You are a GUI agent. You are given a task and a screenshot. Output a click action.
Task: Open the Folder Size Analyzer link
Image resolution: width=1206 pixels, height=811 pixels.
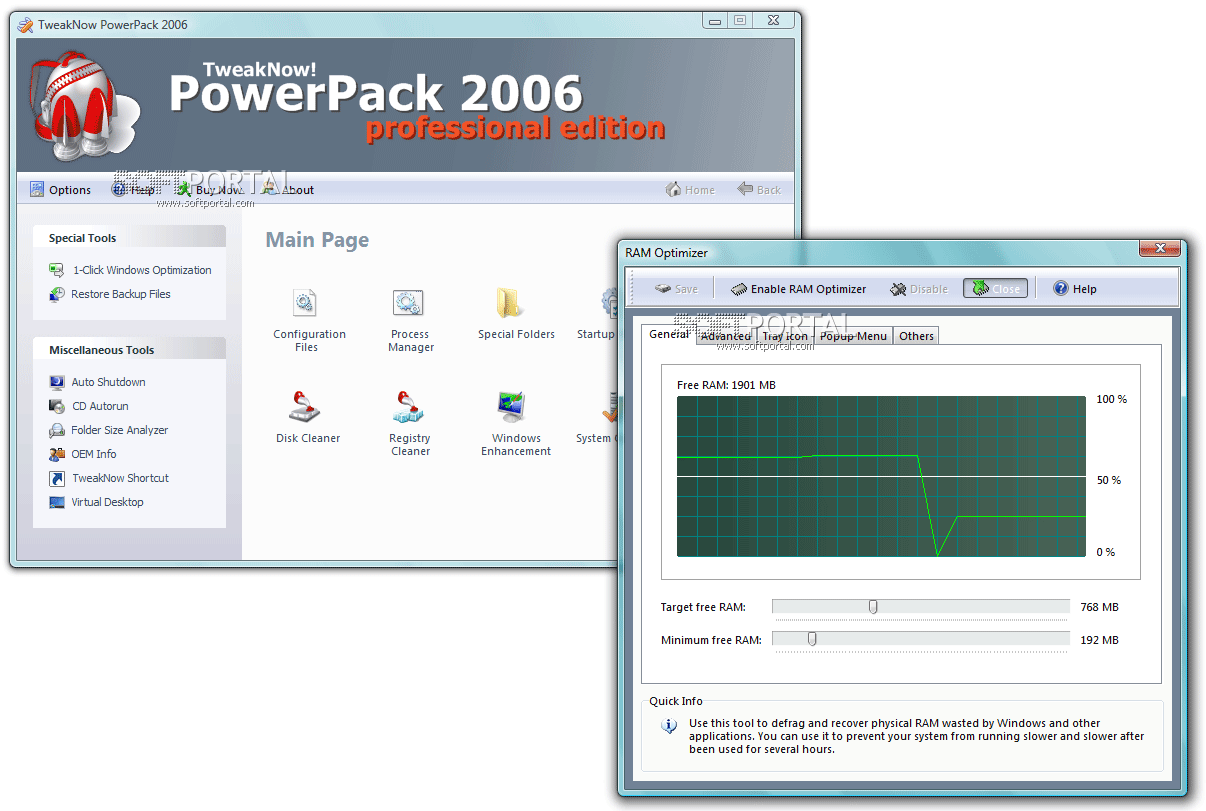[x=119, y=430]
